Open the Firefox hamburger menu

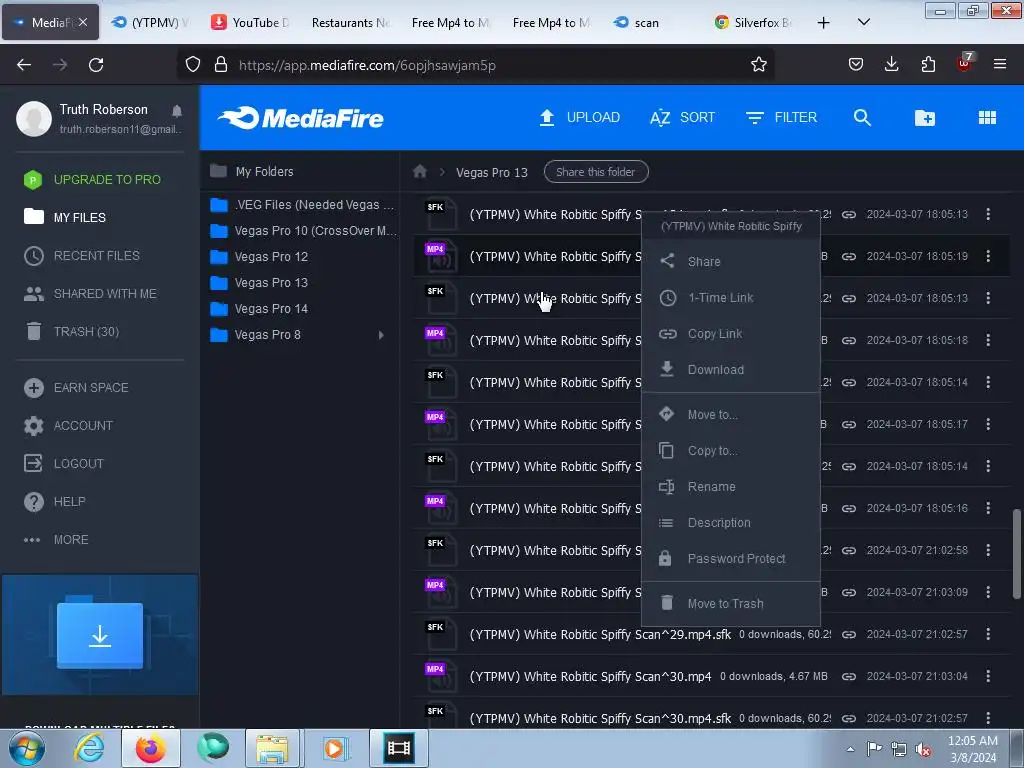[999, 64]
